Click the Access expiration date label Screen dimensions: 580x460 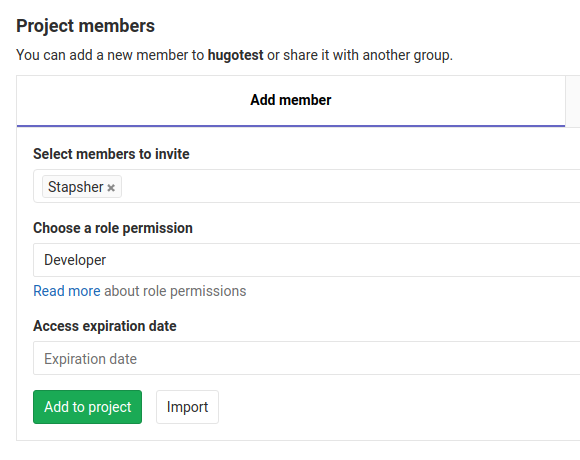tap(105, 326)
